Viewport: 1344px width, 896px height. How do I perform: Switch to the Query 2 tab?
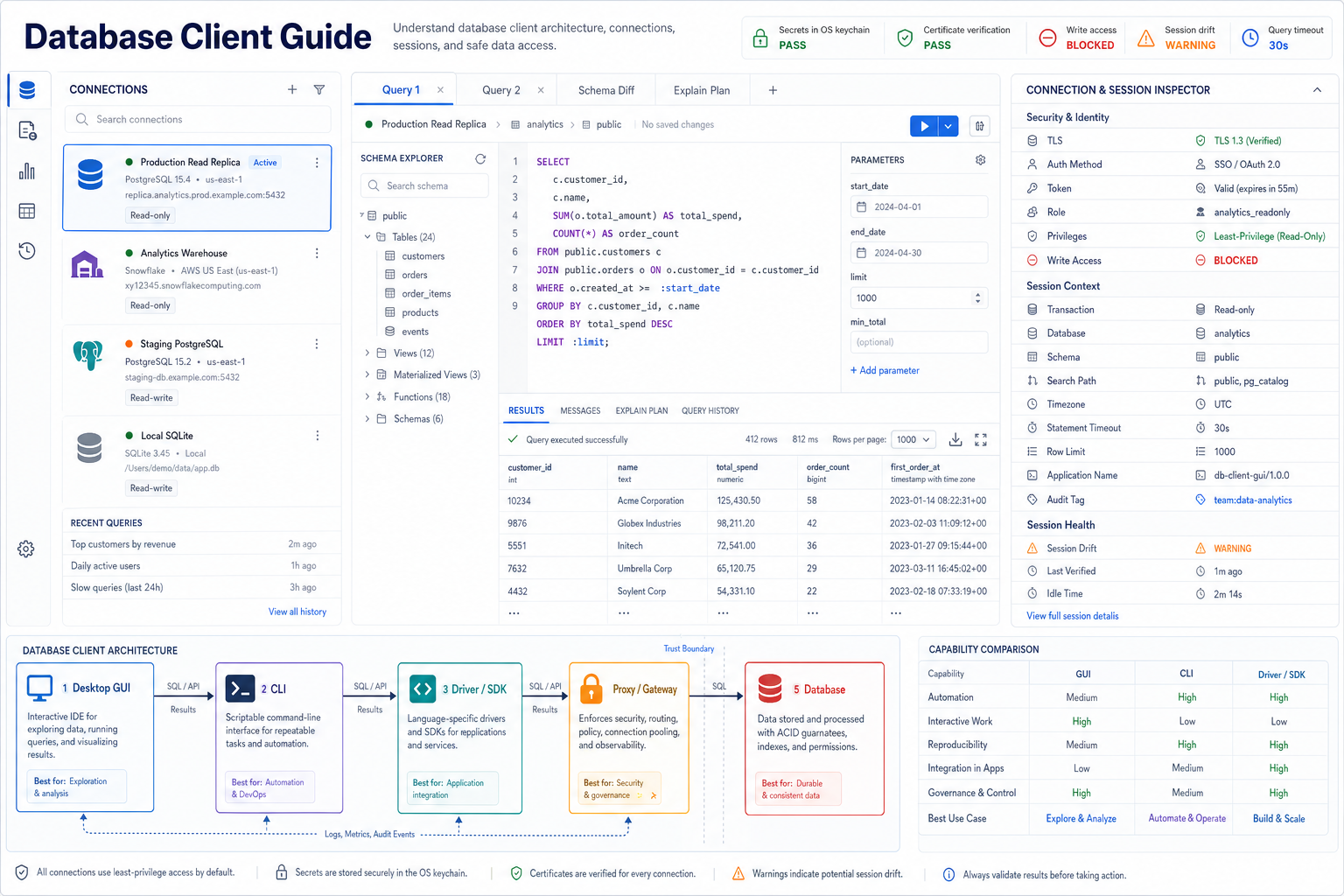point(501,90)
